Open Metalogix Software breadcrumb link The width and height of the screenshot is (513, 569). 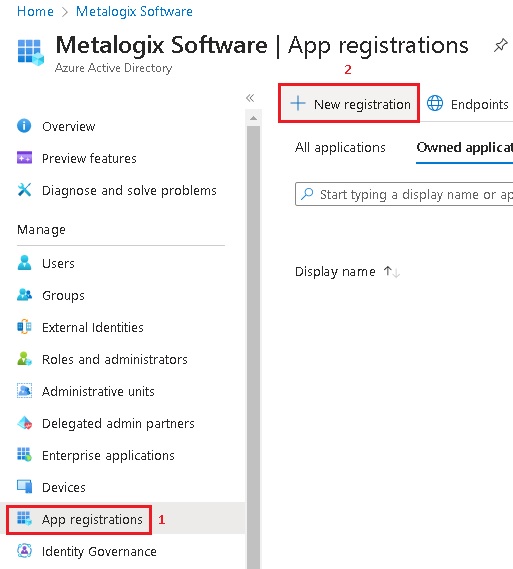[134, 11]
